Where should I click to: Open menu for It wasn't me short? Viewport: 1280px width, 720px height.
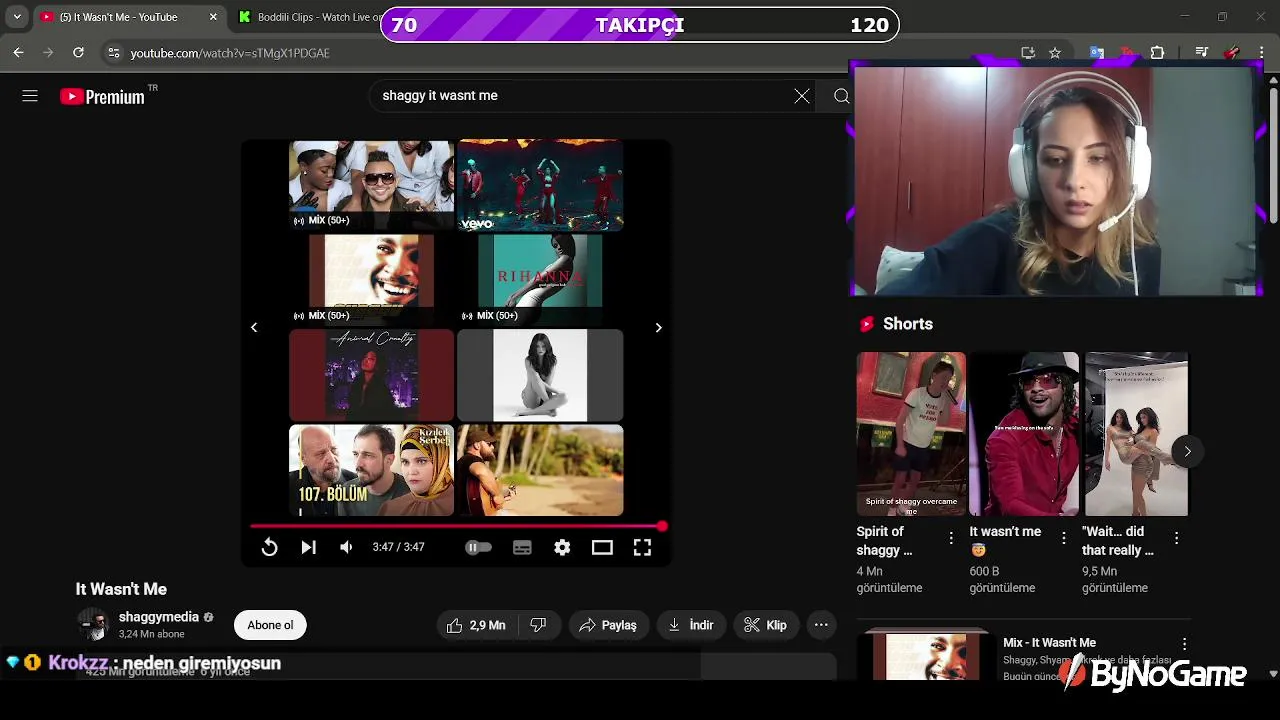pyautogui.click(x=1063, y=539)
